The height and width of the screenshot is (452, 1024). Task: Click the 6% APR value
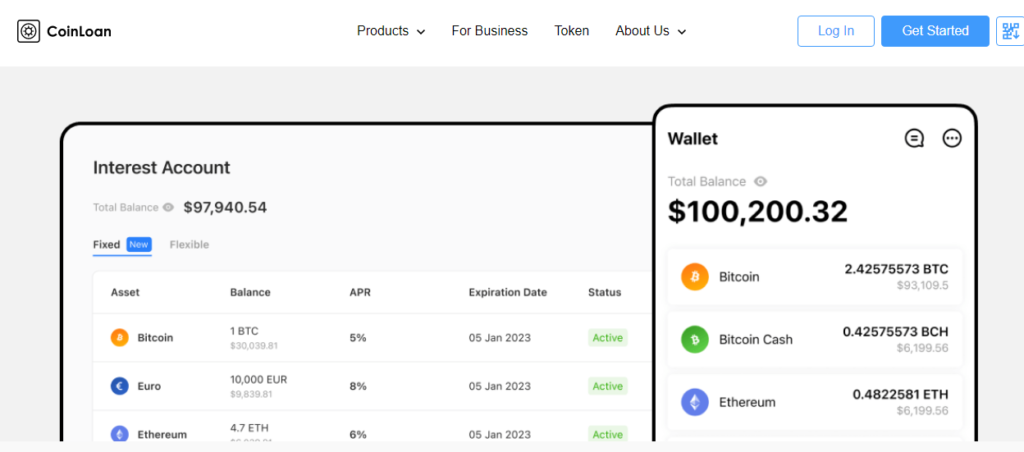(x=358, y=434)
